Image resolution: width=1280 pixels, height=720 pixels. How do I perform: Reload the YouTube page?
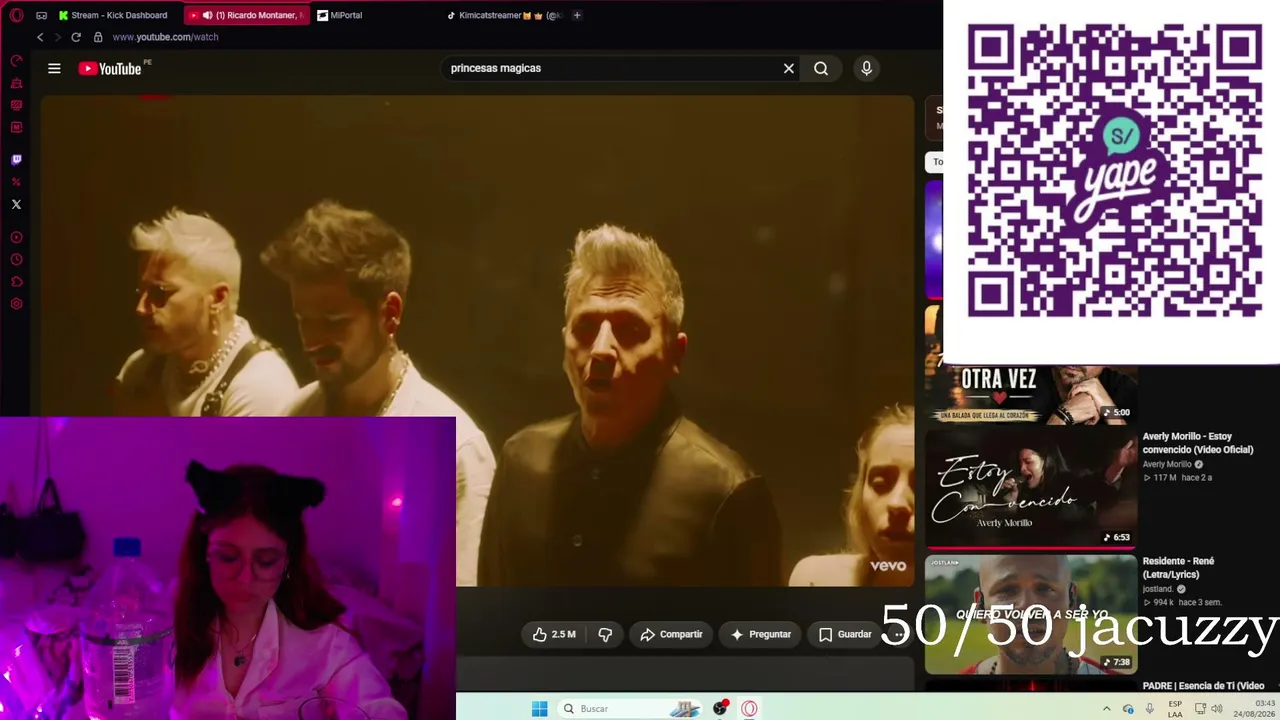(76, 37)
